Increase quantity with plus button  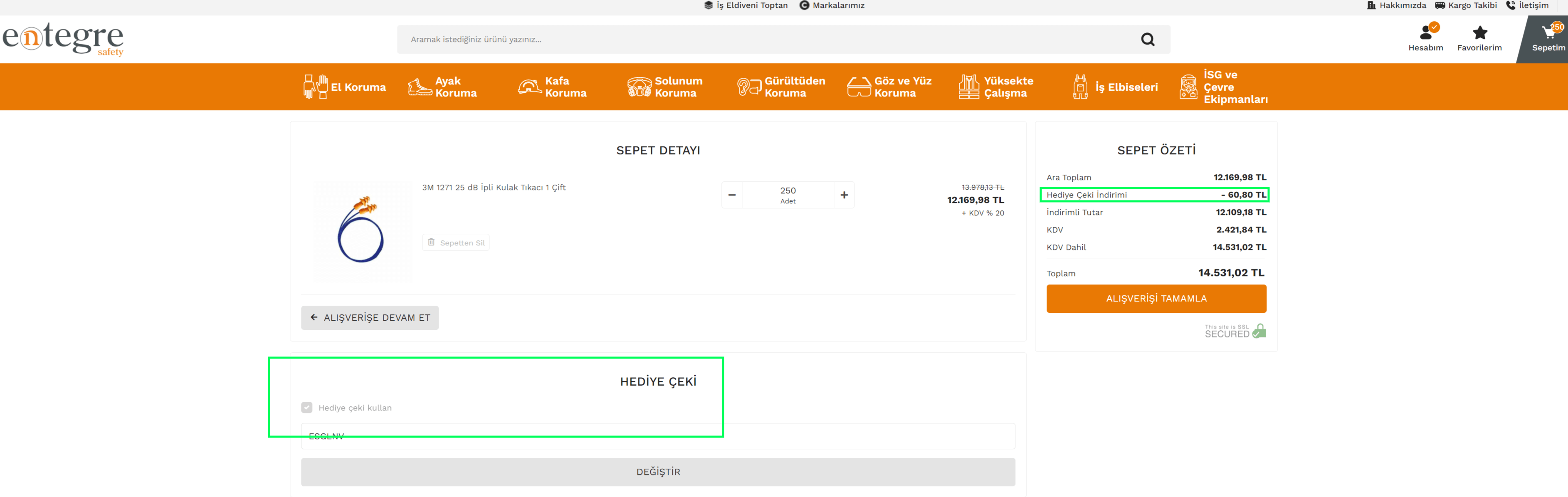click(844, 195)
